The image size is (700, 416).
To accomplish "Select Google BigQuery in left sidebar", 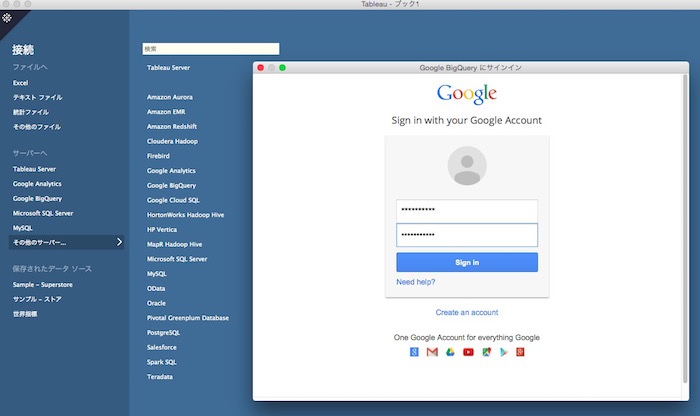I will [x=38, y=199].
